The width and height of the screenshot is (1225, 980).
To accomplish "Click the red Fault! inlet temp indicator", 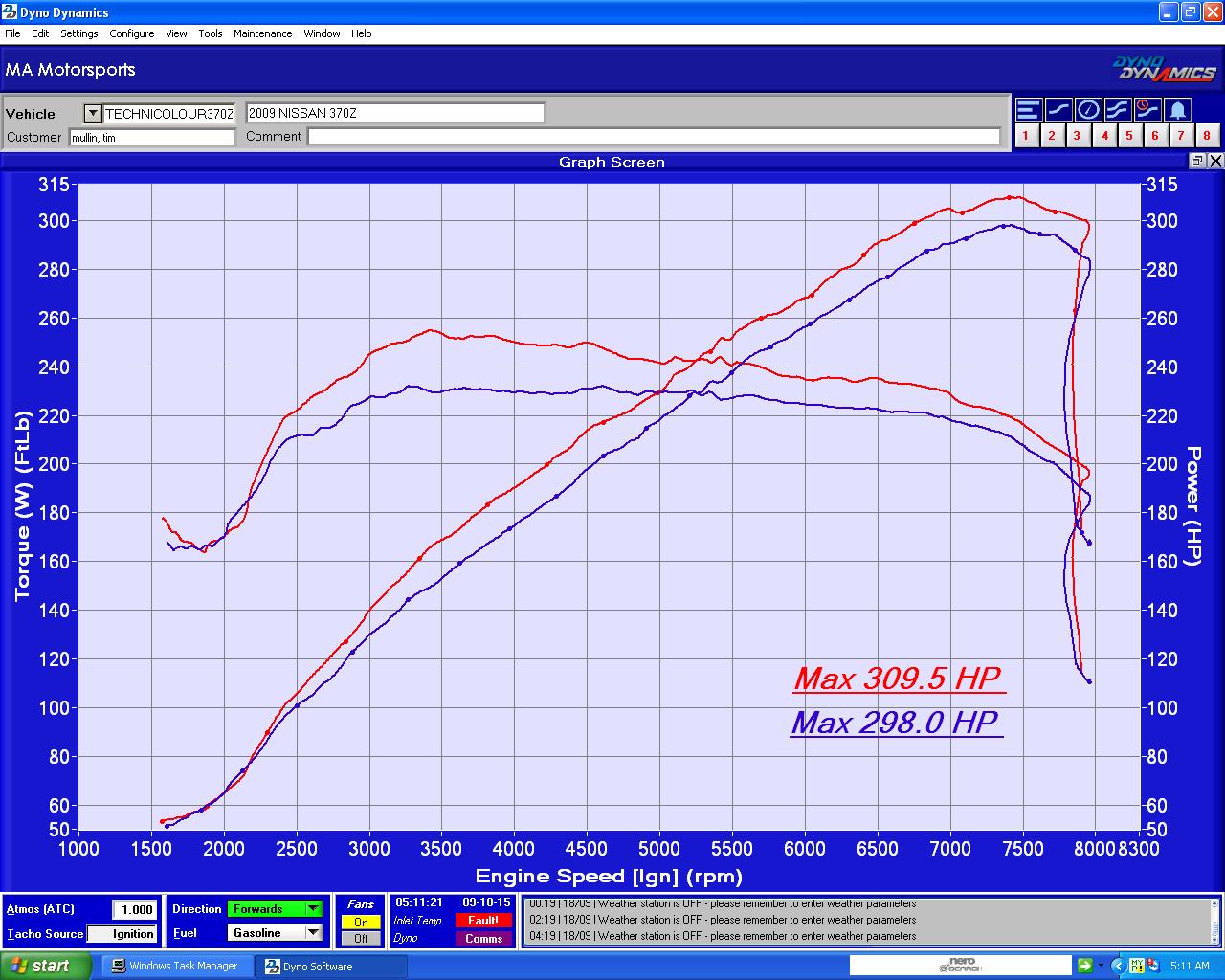I will pos(483,921).
